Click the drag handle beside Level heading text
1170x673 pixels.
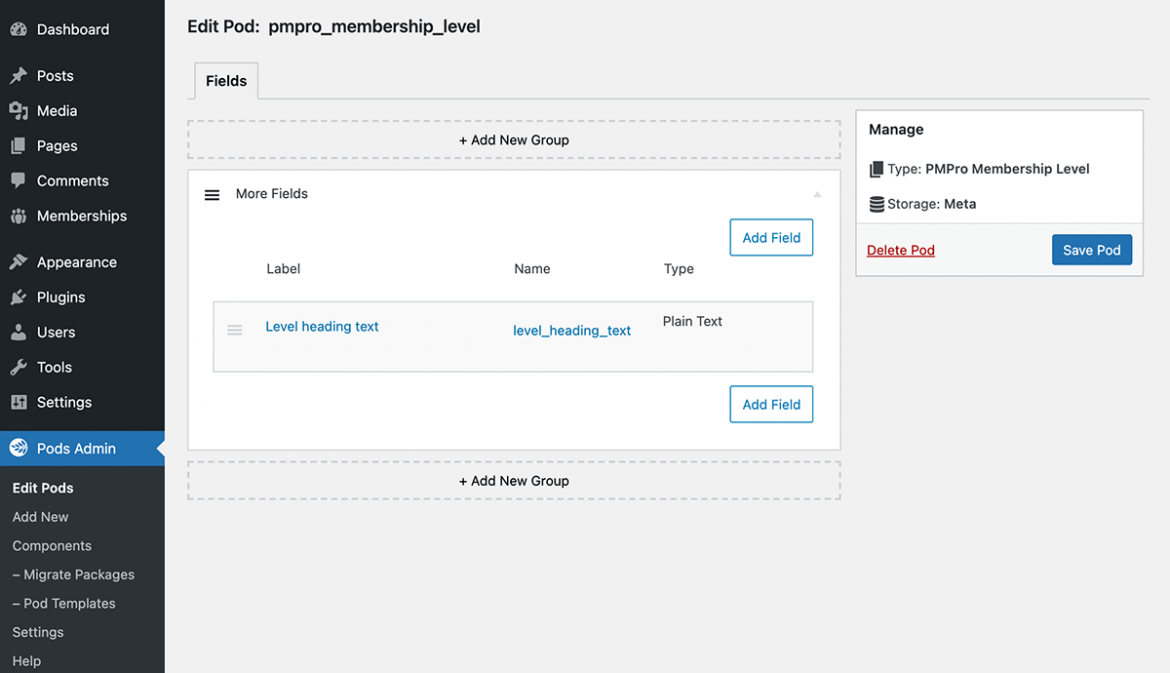235,329
